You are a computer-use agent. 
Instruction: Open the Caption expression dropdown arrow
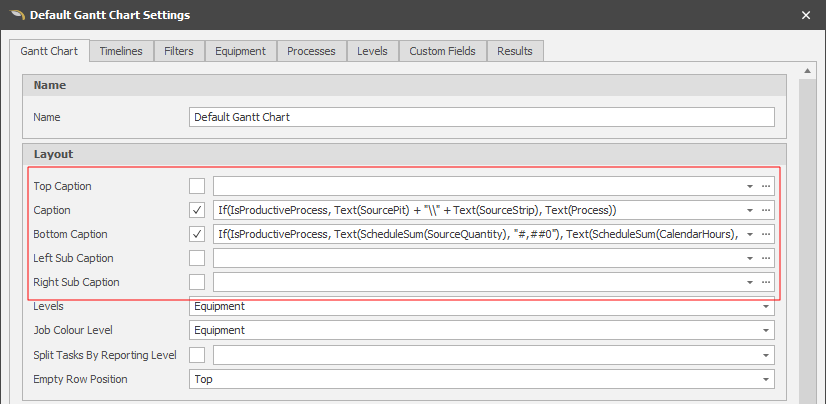(x=749, y=210)
